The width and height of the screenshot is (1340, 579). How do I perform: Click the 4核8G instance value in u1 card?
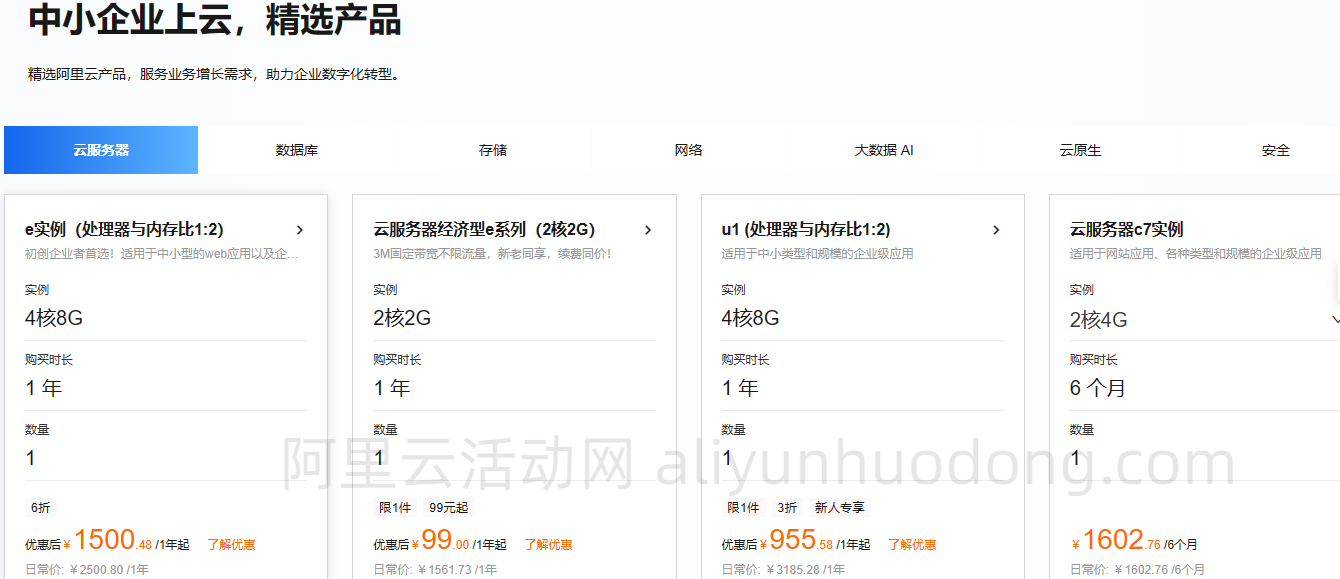(x=750, y=318)
